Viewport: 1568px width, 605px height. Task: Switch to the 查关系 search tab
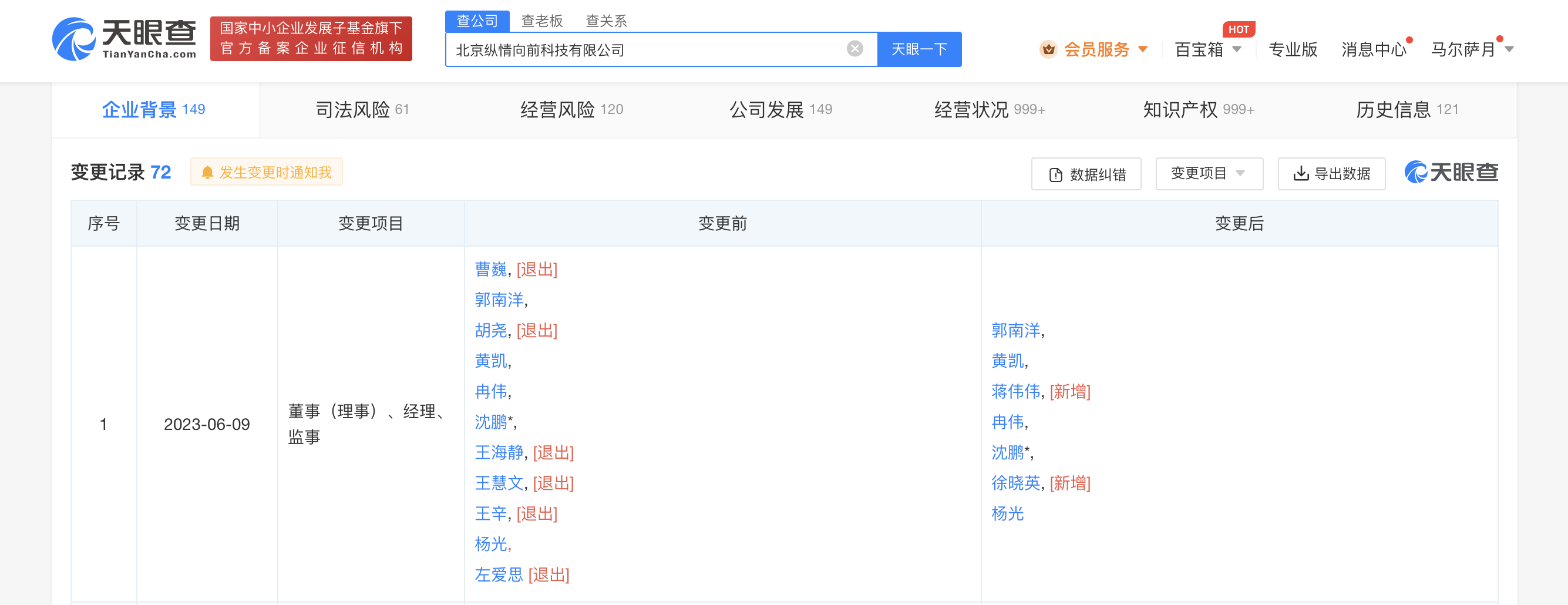(606, 21)
